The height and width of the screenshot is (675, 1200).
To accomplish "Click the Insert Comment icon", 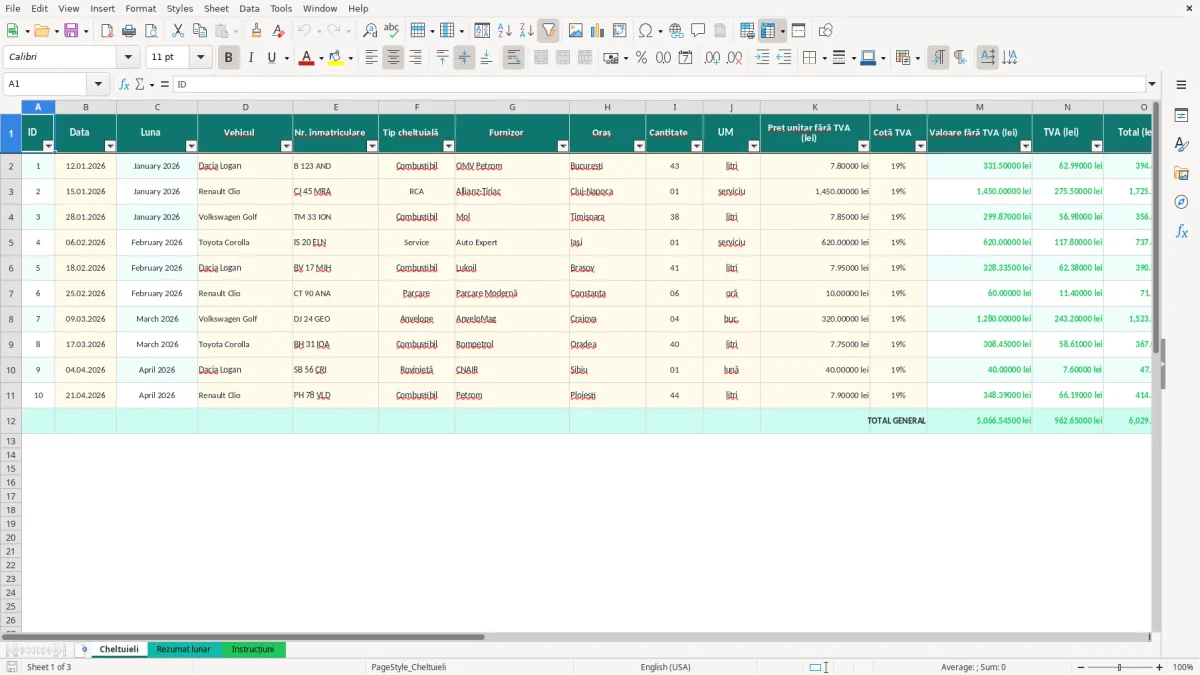I will [698, 31].
